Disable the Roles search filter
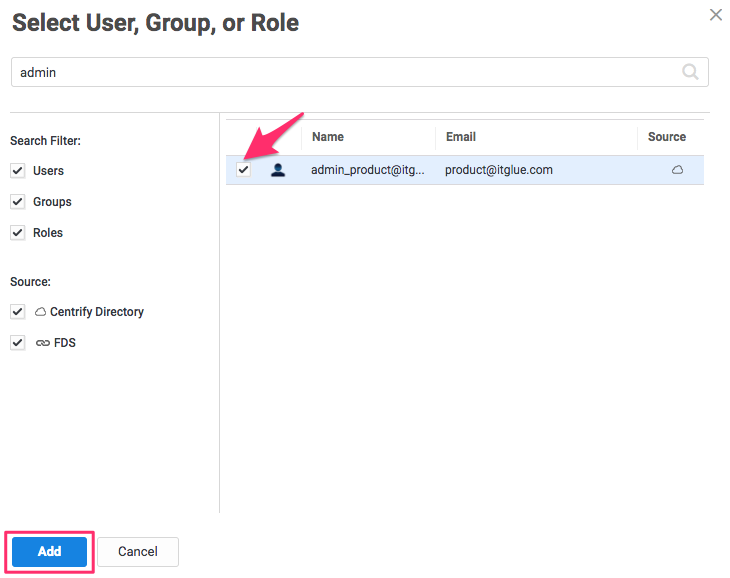Screen dimensions: 730x578 click(18, 233)
